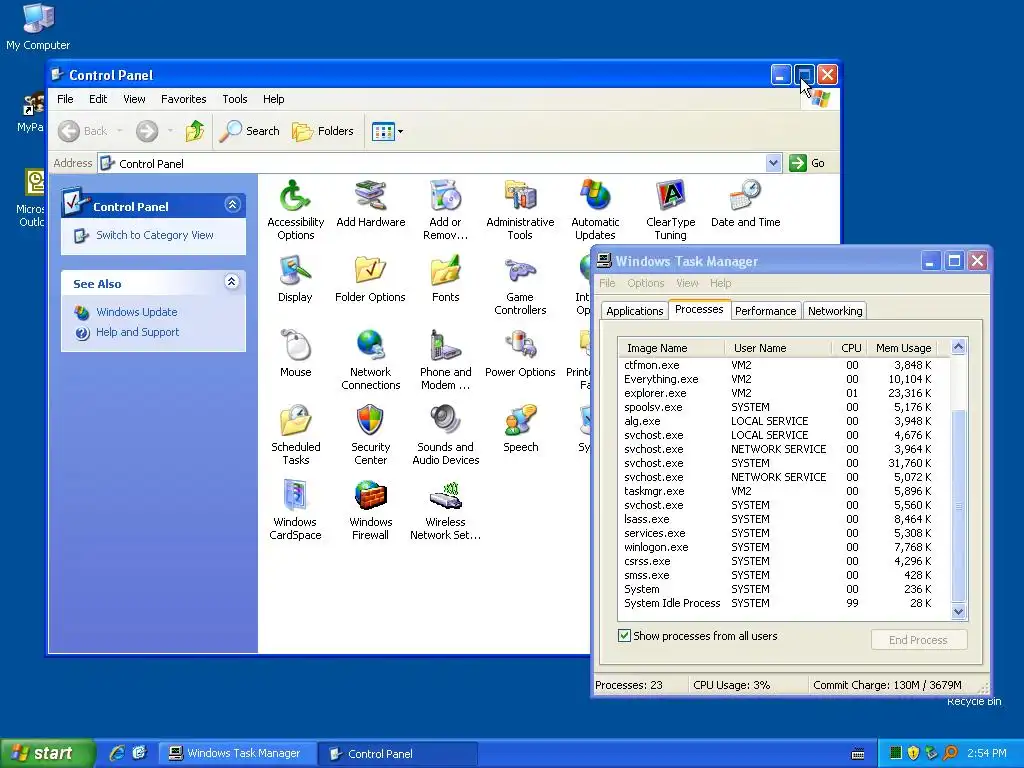
Task: Switch to Control Panel taskbar button
Action: (x=397, y=754)
